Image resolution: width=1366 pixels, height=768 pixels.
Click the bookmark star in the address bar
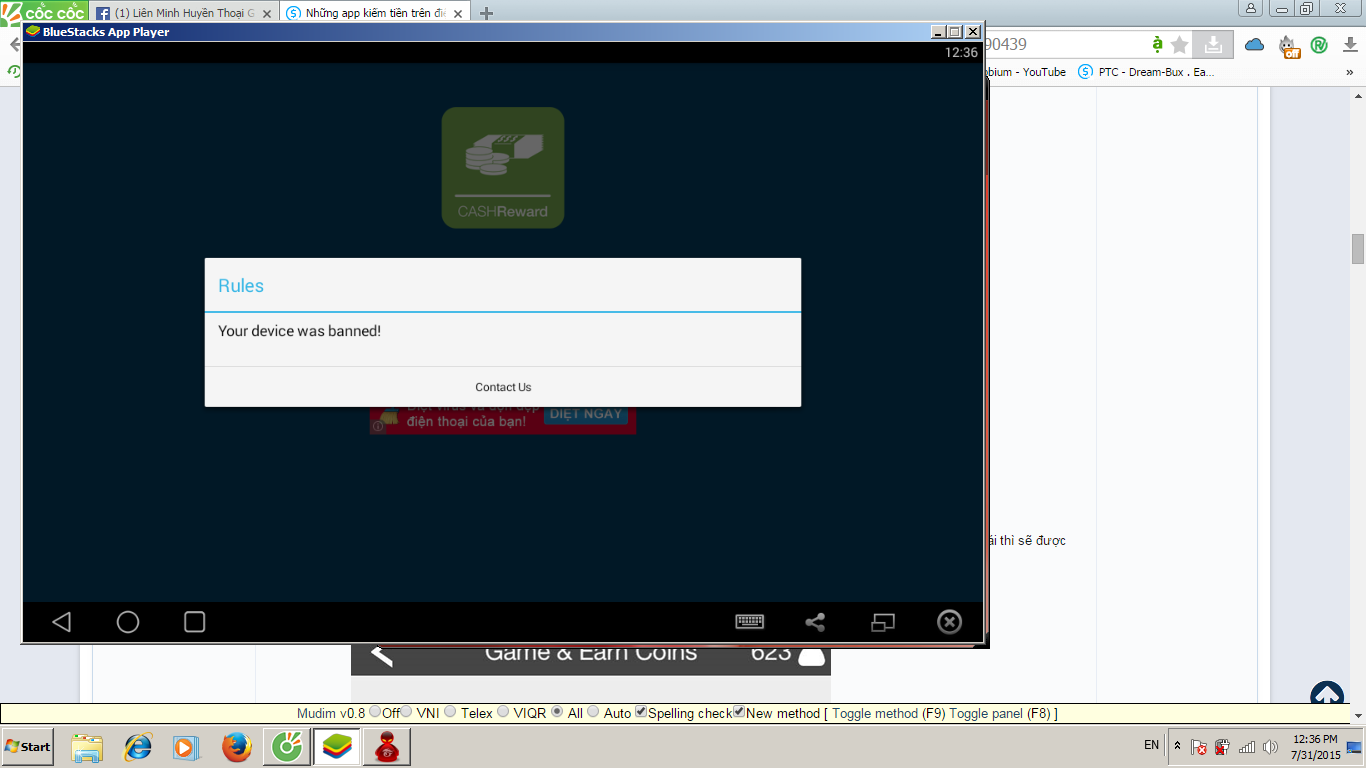[x=1180, y=44]
